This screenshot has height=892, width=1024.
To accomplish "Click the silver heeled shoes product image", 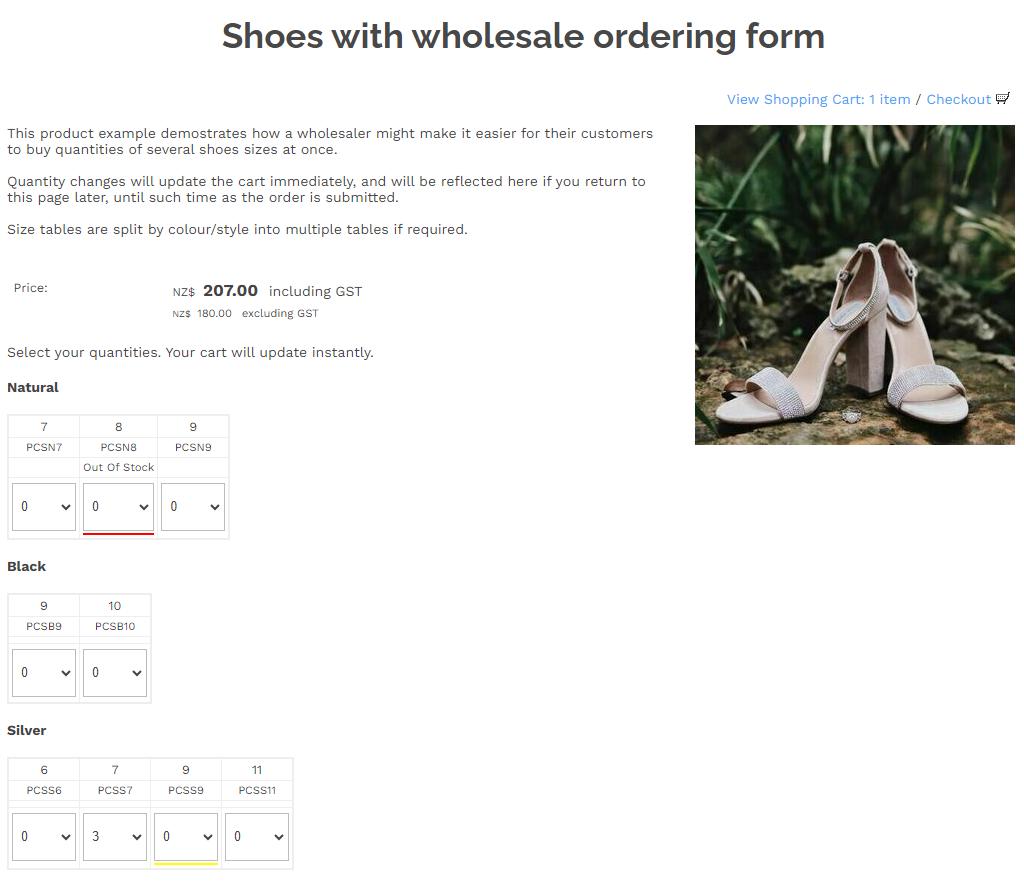I will click(854, 284).
